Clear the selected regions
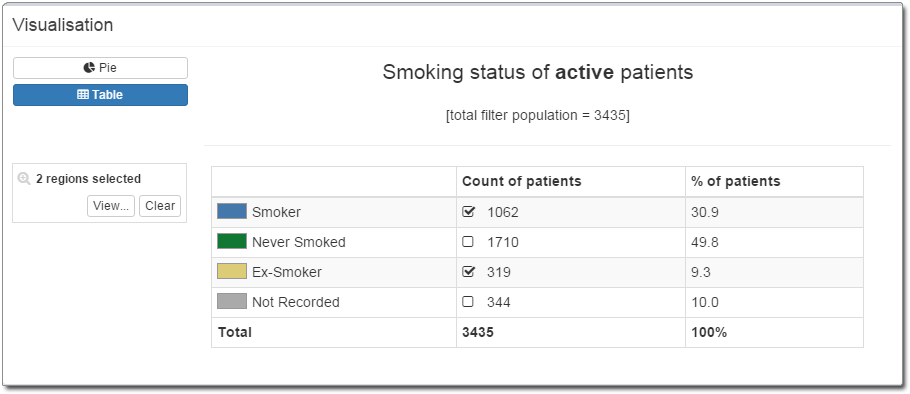This screenshot has height=394, width=910. pyautogui.click(x=160, y=206)
